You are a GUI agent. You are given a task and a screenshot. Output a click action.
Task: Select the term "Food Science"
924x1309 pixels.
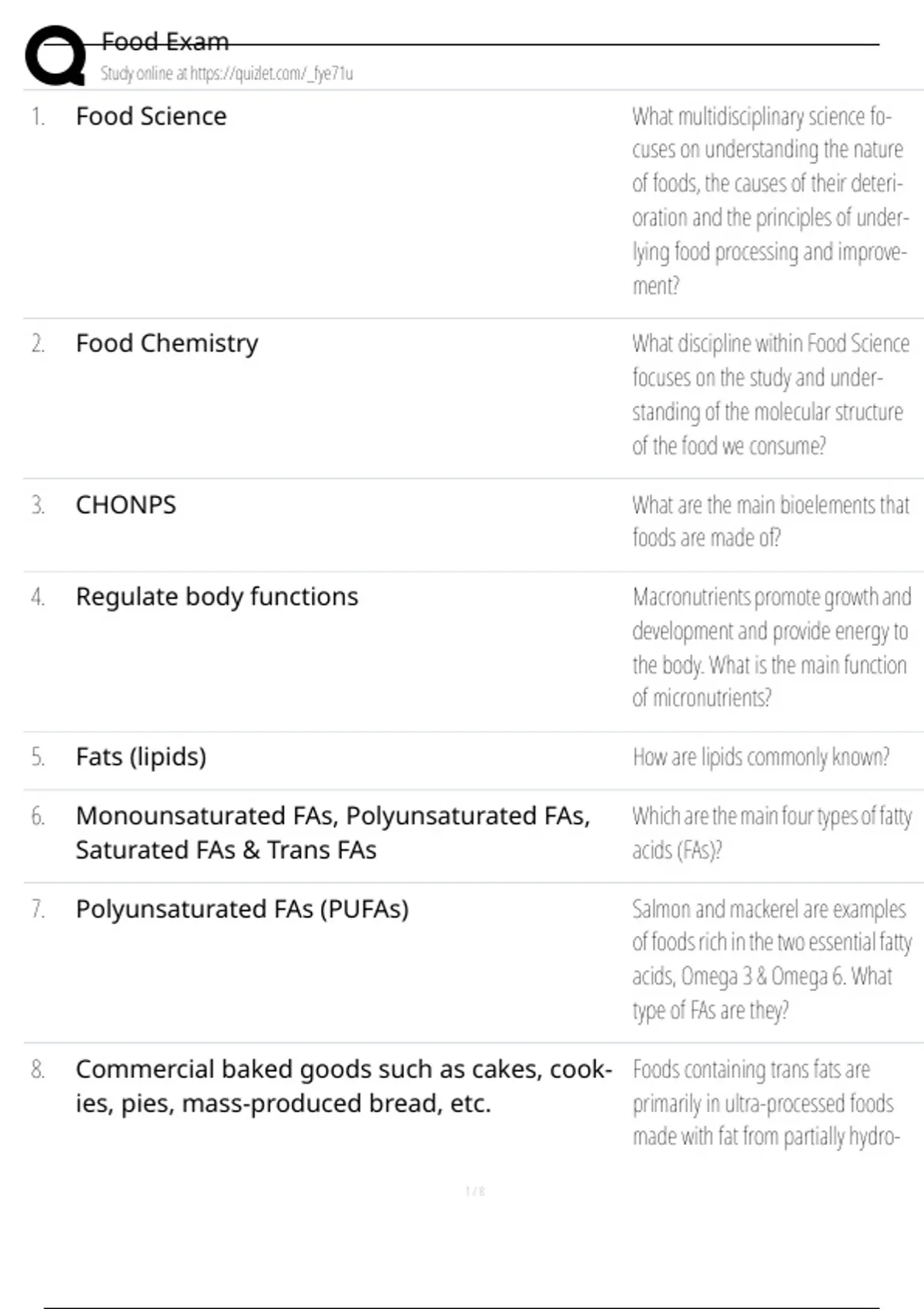tap(151, 116)
